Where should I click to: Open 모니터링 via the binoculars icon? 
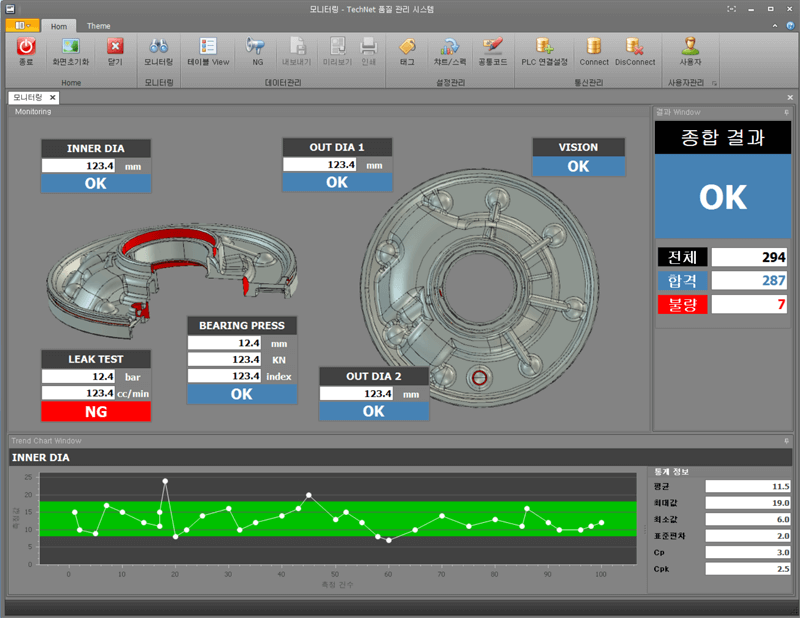158,47
